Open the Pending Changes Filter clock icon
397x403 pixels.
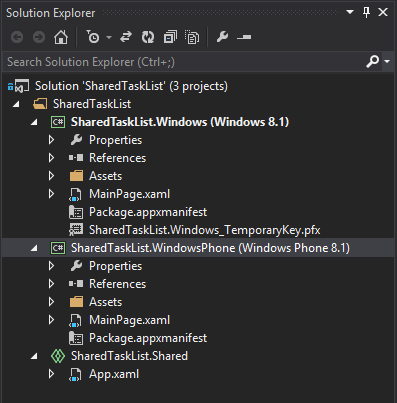point(93,37)
